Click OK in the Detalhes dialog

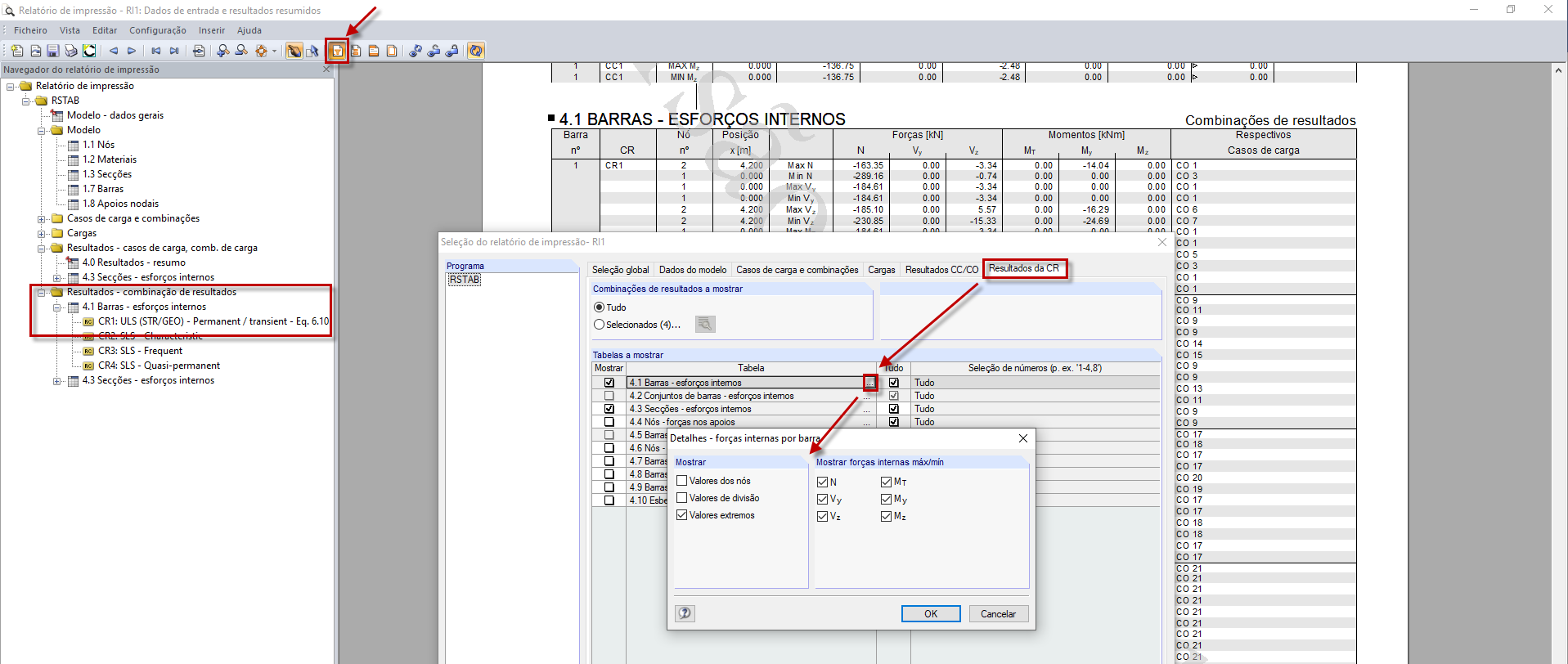point(931,614)
